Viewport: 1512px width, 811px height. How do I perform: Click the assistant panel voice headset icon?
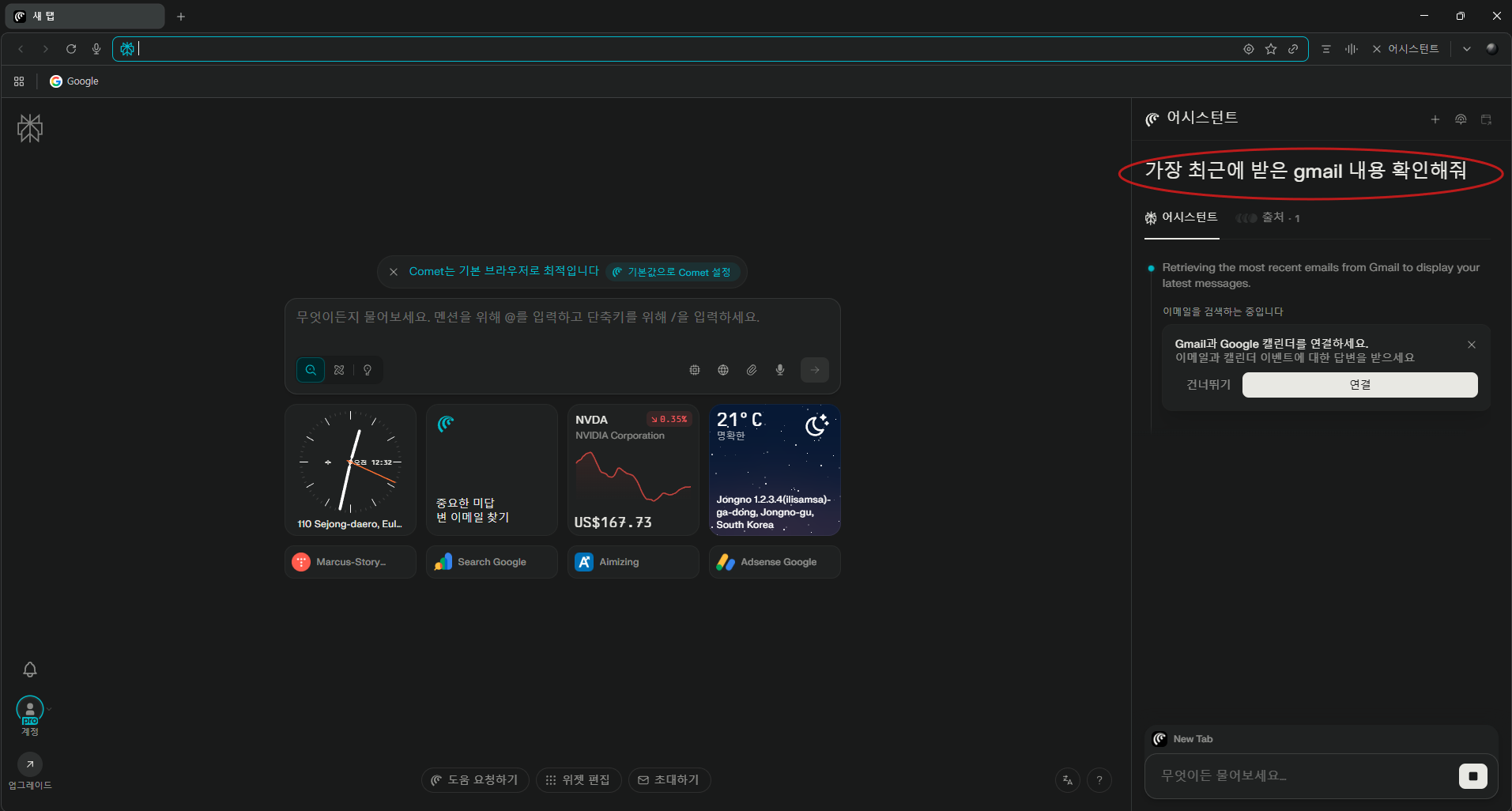pyautogui.click(x=1461, y=119)
